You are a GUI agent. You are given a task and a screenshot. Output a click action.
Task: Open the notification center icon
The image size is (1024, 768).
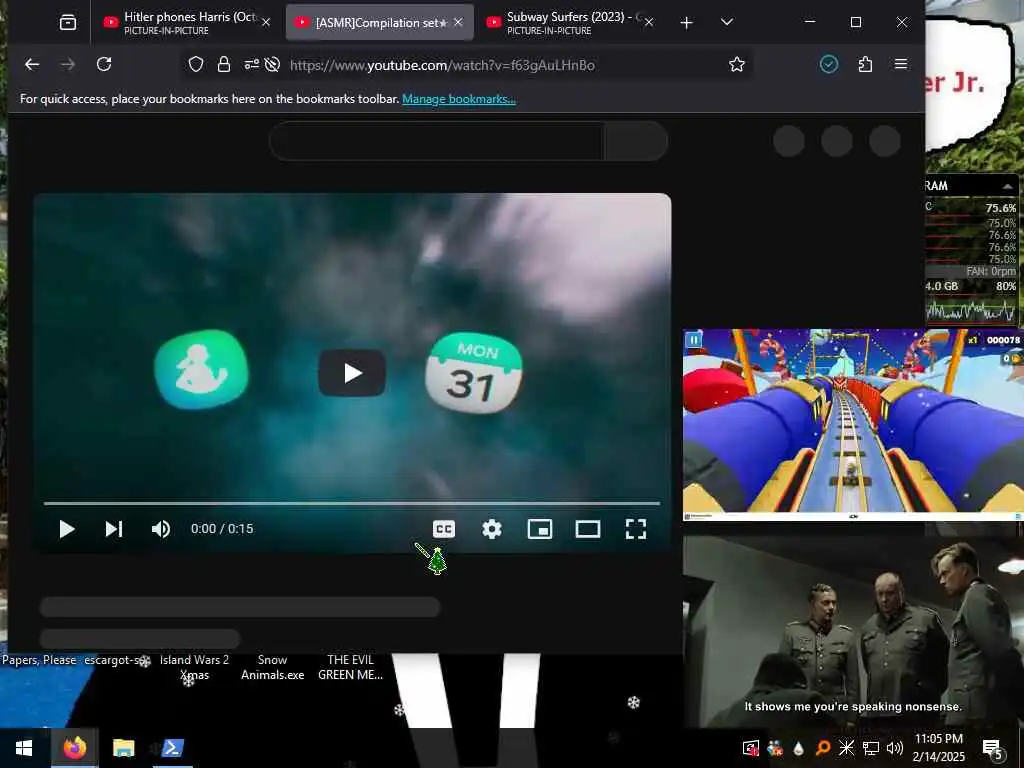pyautogui.click(x=993, y=748)
